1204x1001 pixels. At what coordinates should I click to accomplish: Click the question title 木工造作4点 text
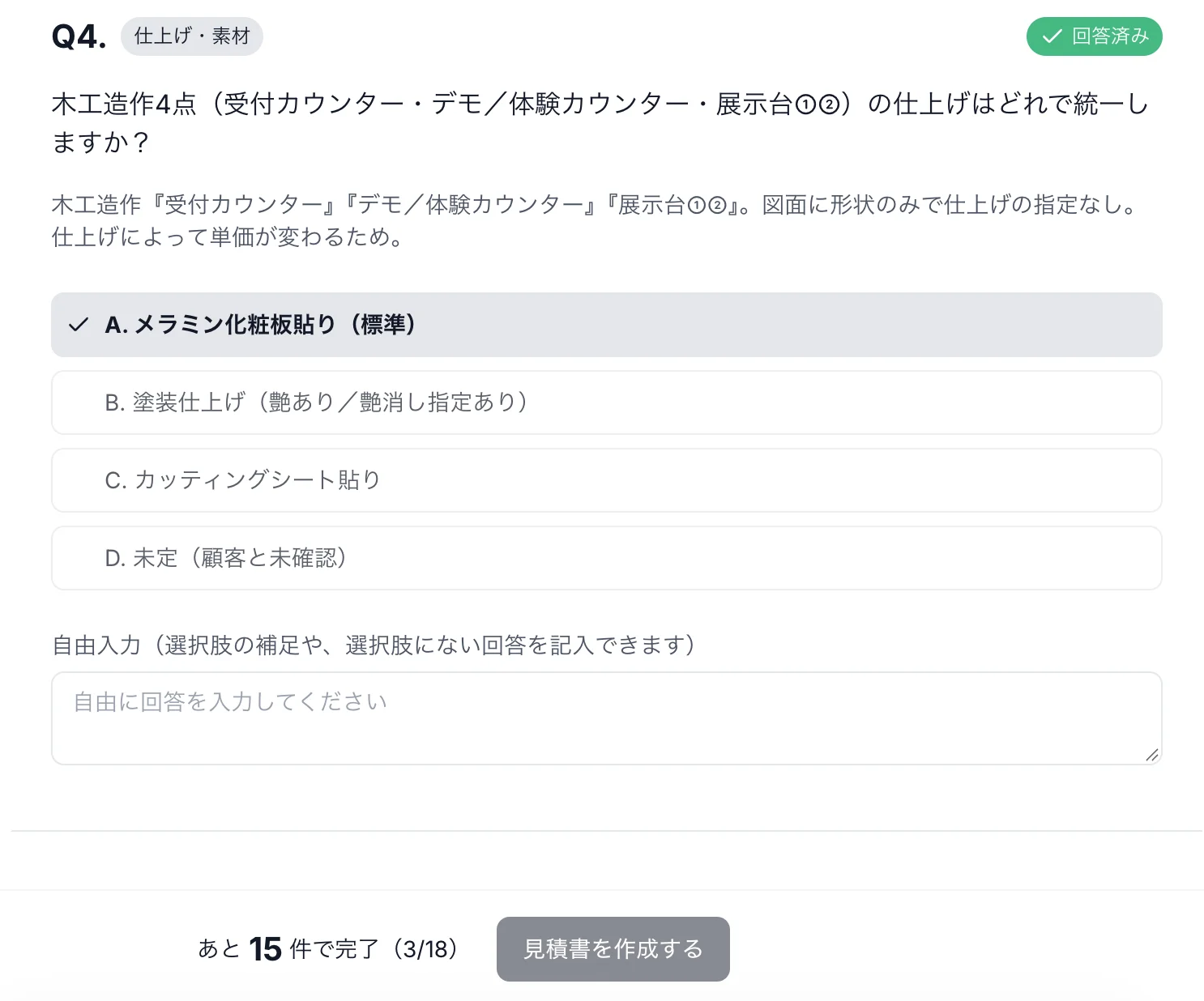point(600,123)
